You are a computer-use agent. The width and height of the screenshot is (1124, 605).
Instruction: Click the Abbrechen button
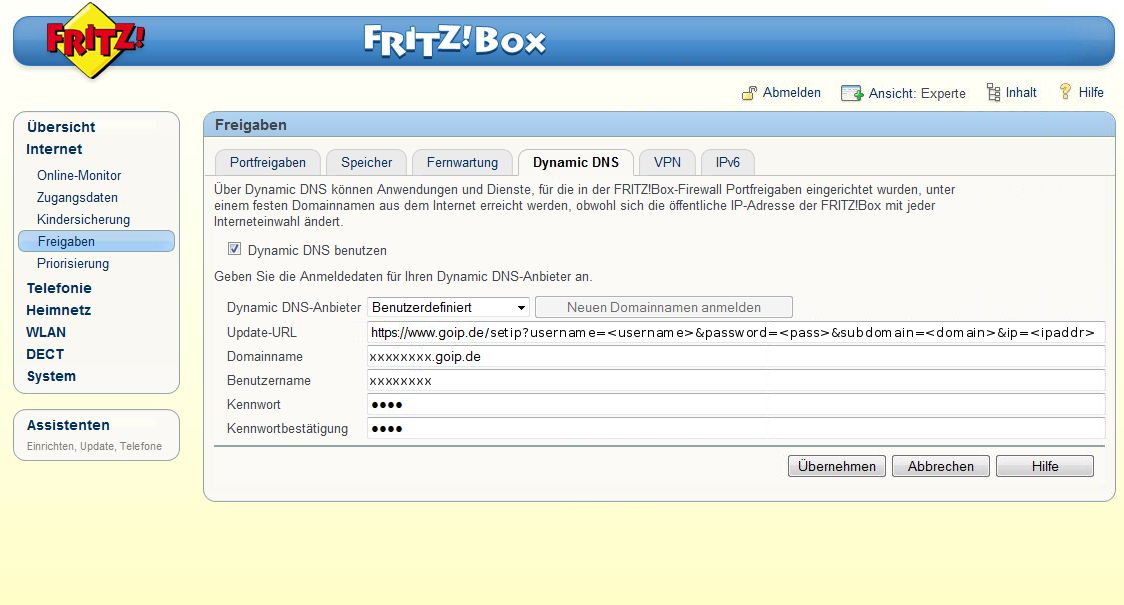click(x=940, y=466)
